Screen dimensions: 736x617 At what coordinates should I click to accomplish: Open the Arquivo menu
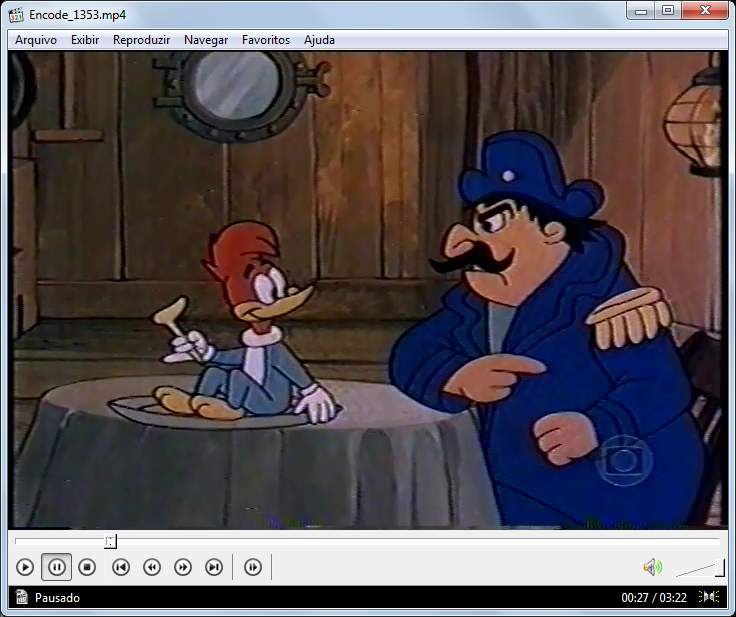click(36, 40)
